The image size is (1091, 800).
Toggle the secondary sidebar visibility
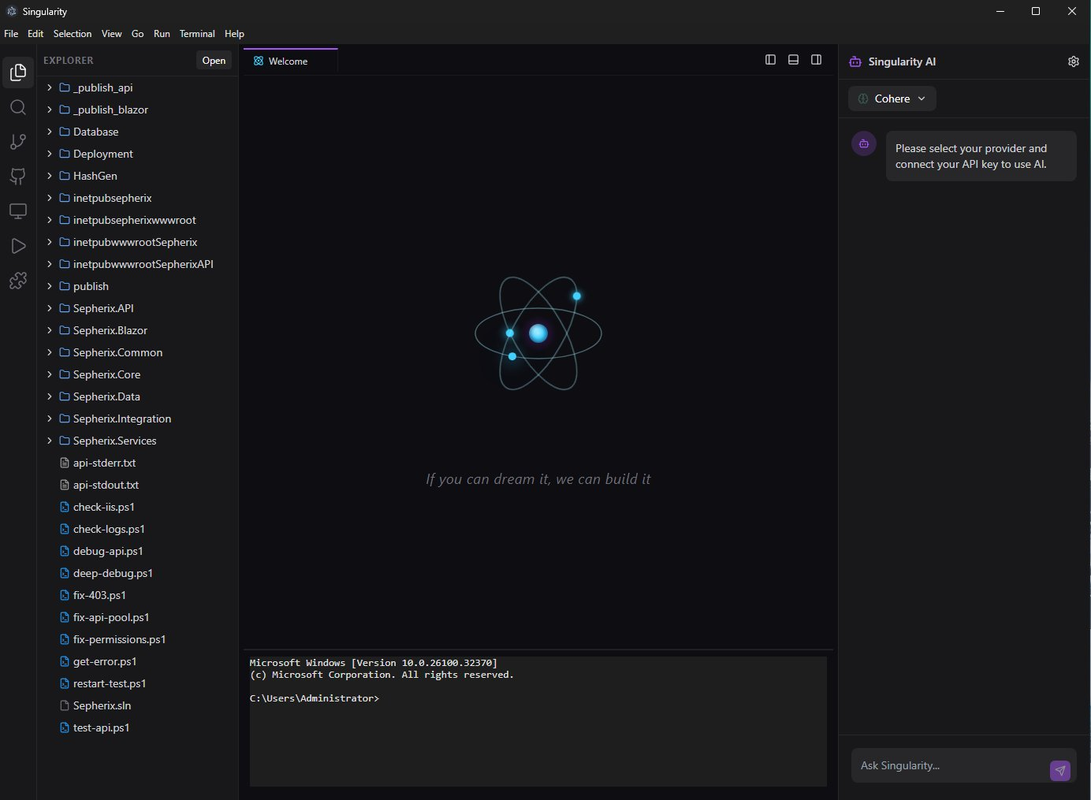pyautogui.click(x=816, y=59)
